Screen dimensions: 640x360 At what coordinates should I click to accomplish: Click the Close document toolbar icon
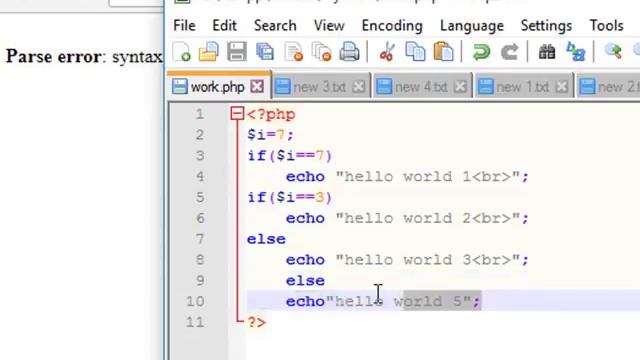point(293,52)
